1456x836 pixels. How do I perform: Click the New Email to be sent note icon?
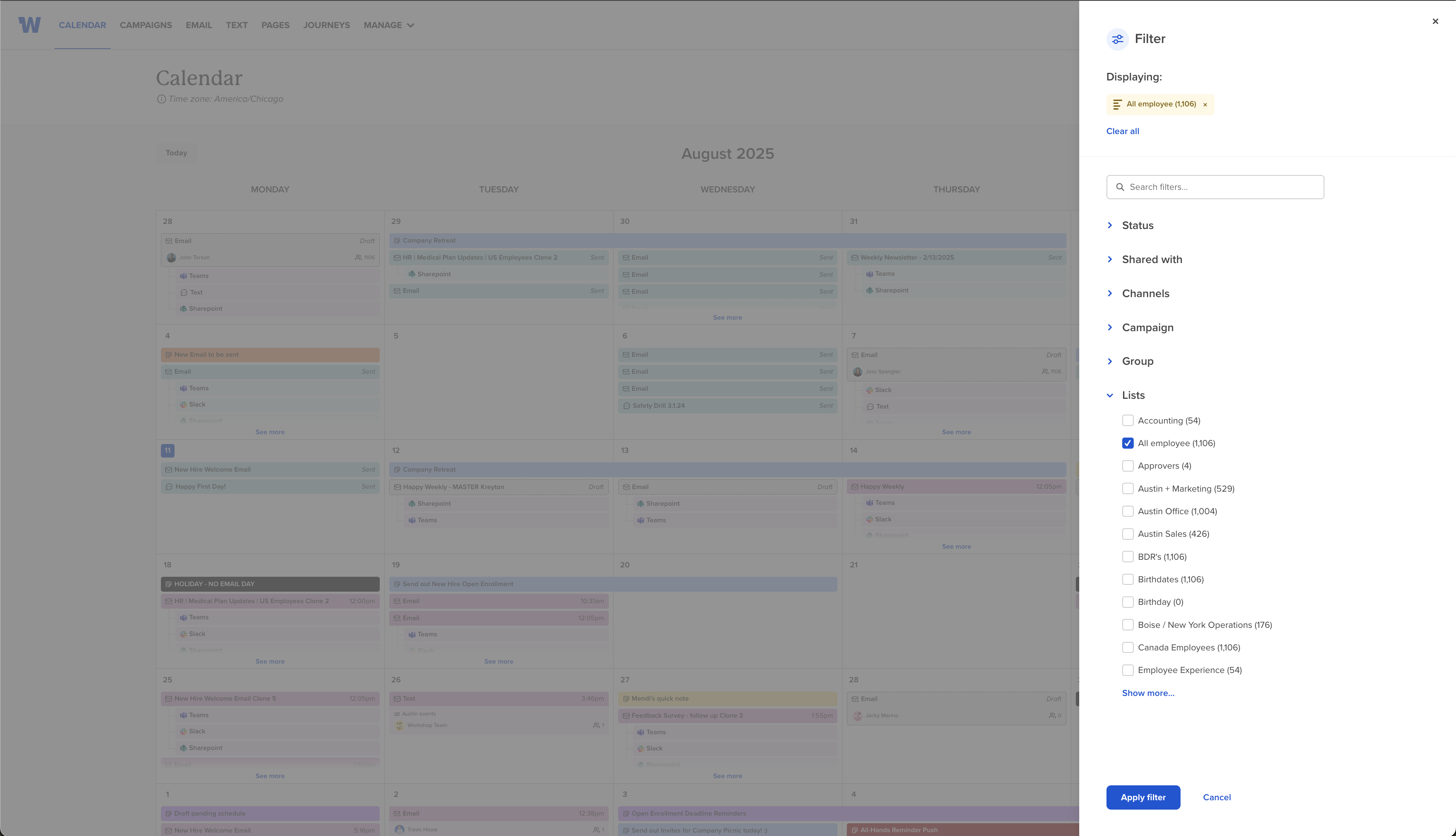[x=168, y=355]
